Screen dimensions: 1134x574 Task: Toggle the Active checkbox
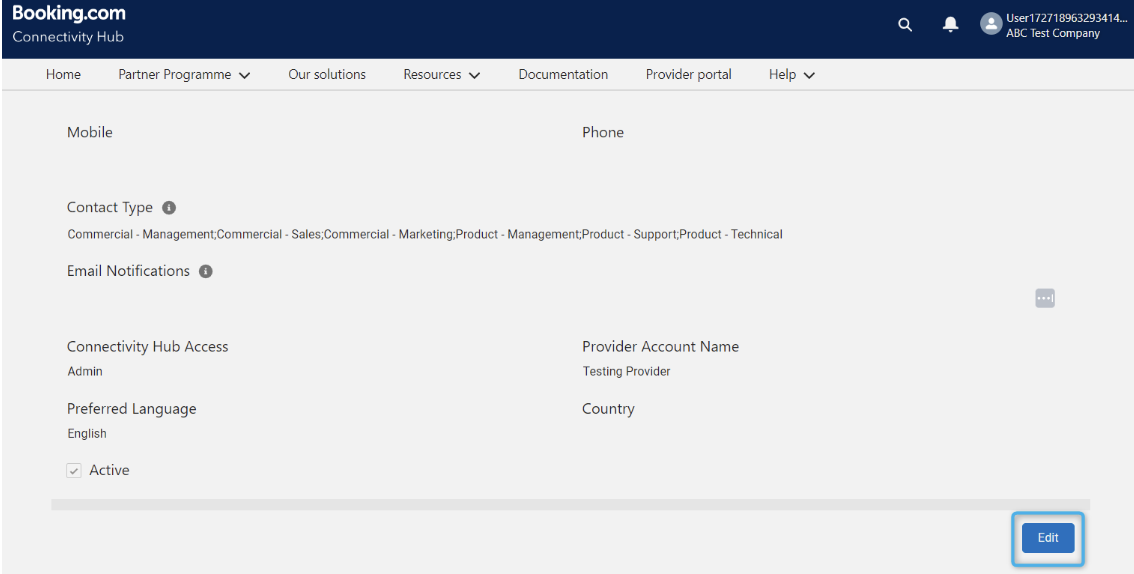[74, 471]
